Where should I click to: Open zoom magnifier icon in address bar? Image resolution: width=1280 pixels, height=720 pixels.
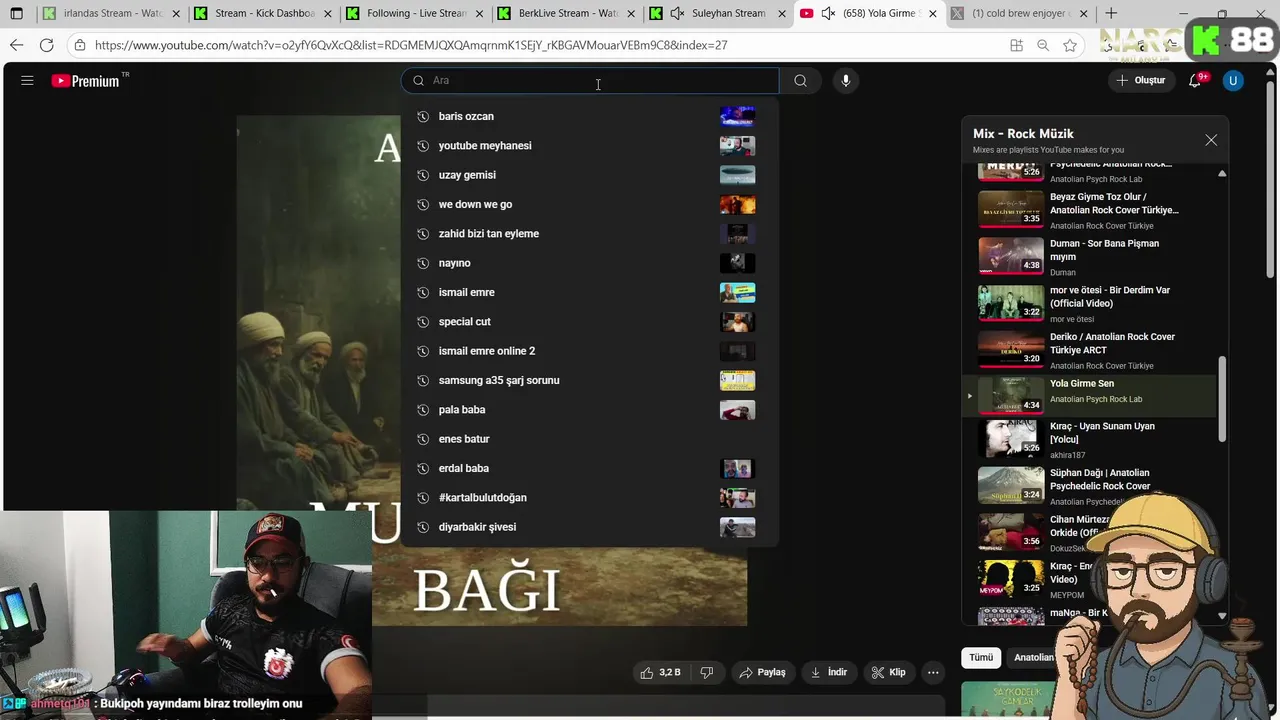coord(1043,45)
